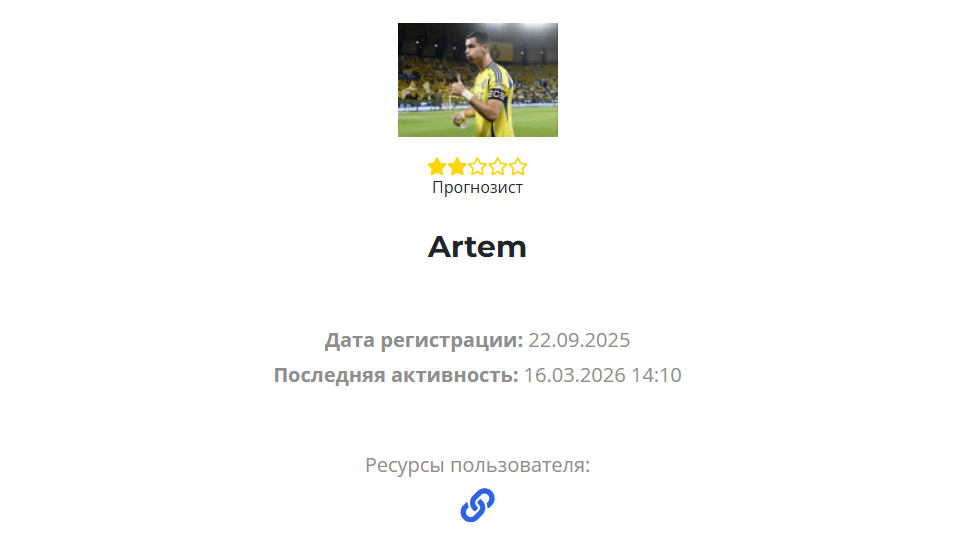This screenshot has height=551, width=961.
Task: Click the Прогнозист rank label
Action: pyautogui.click(x=477, y=187)
